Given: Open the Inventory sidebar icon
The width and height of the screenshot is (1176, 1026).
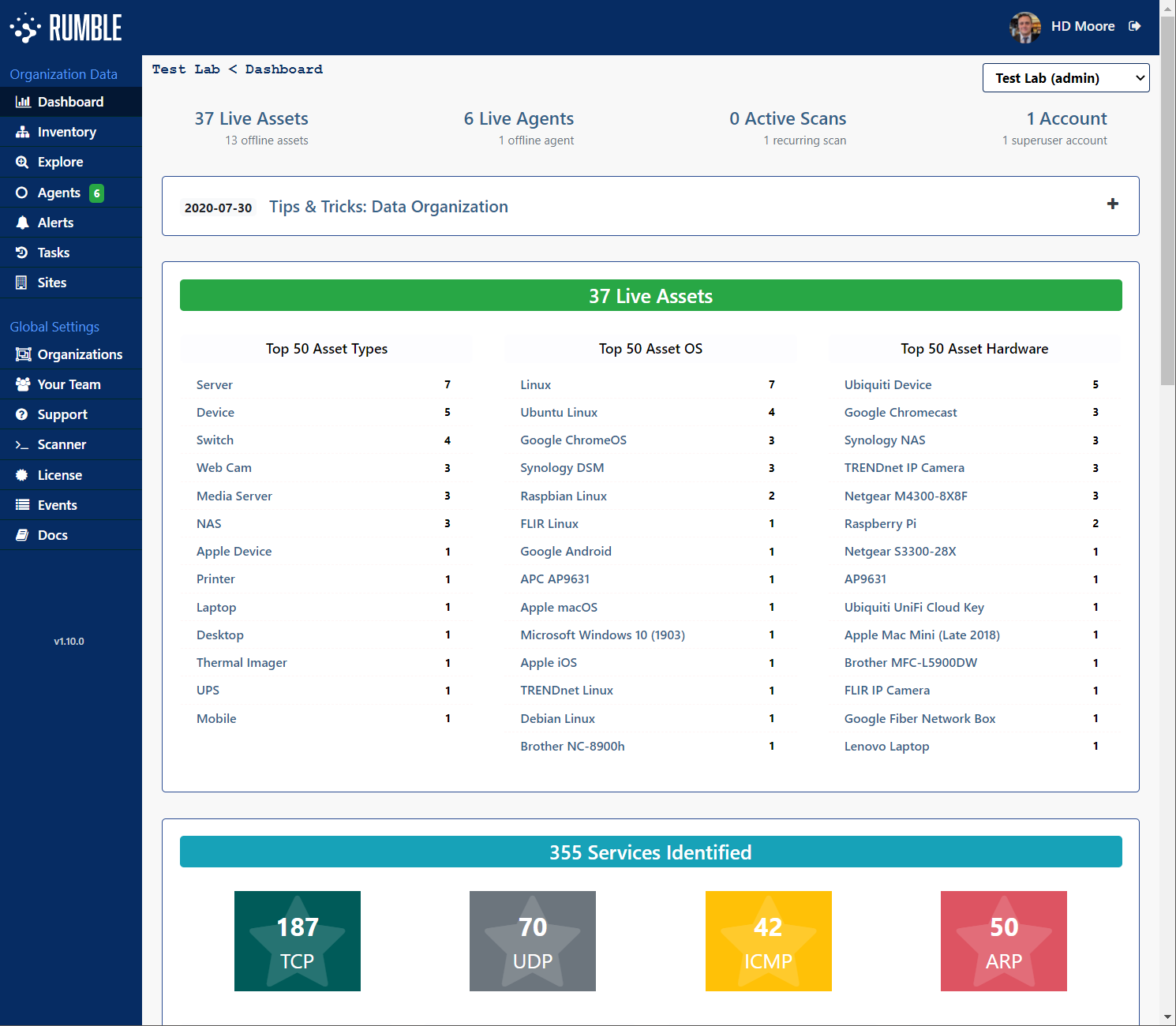Looking at the screenshot, I should pyautogui.click(x=23, y=132).
